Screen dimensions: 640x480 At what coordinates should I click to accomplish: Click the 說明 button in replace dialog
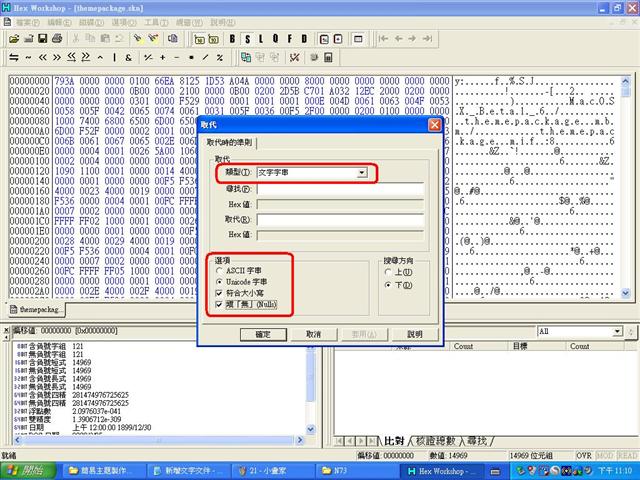(415, 334)
